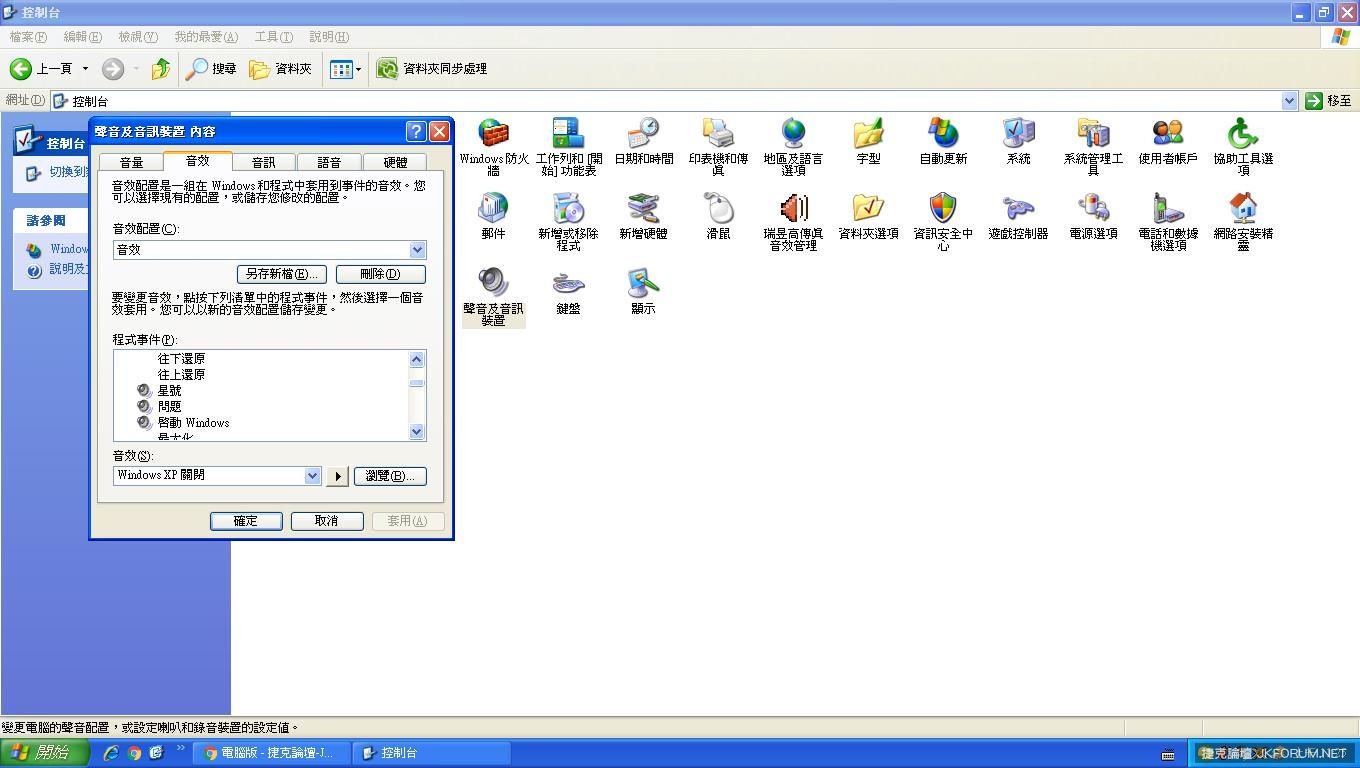Play the selected sound preview
The height and width of the screenshot is (768, 1360).
point(337,476)
